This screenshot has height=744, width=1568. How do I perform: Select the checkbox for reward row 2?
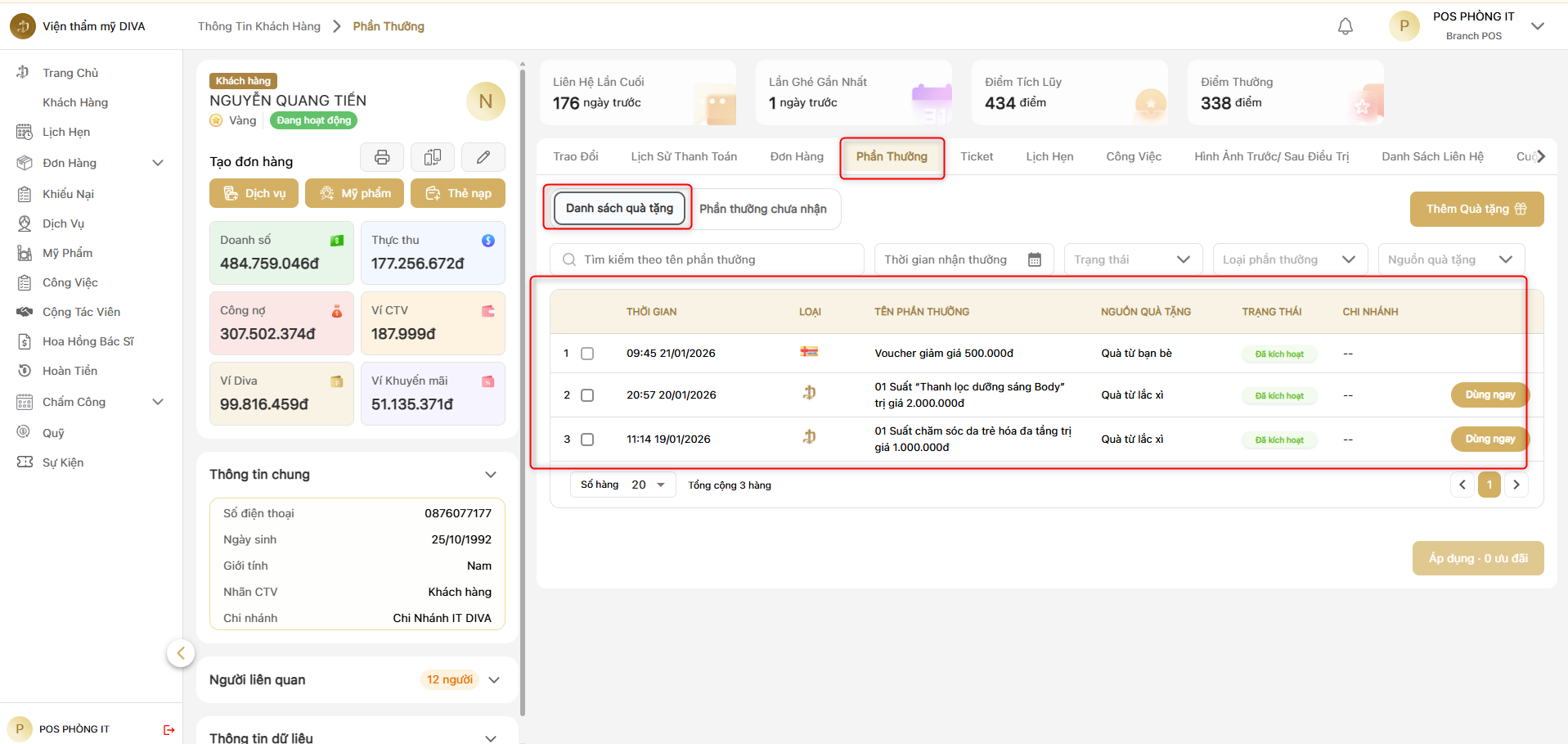coord(587,395)
